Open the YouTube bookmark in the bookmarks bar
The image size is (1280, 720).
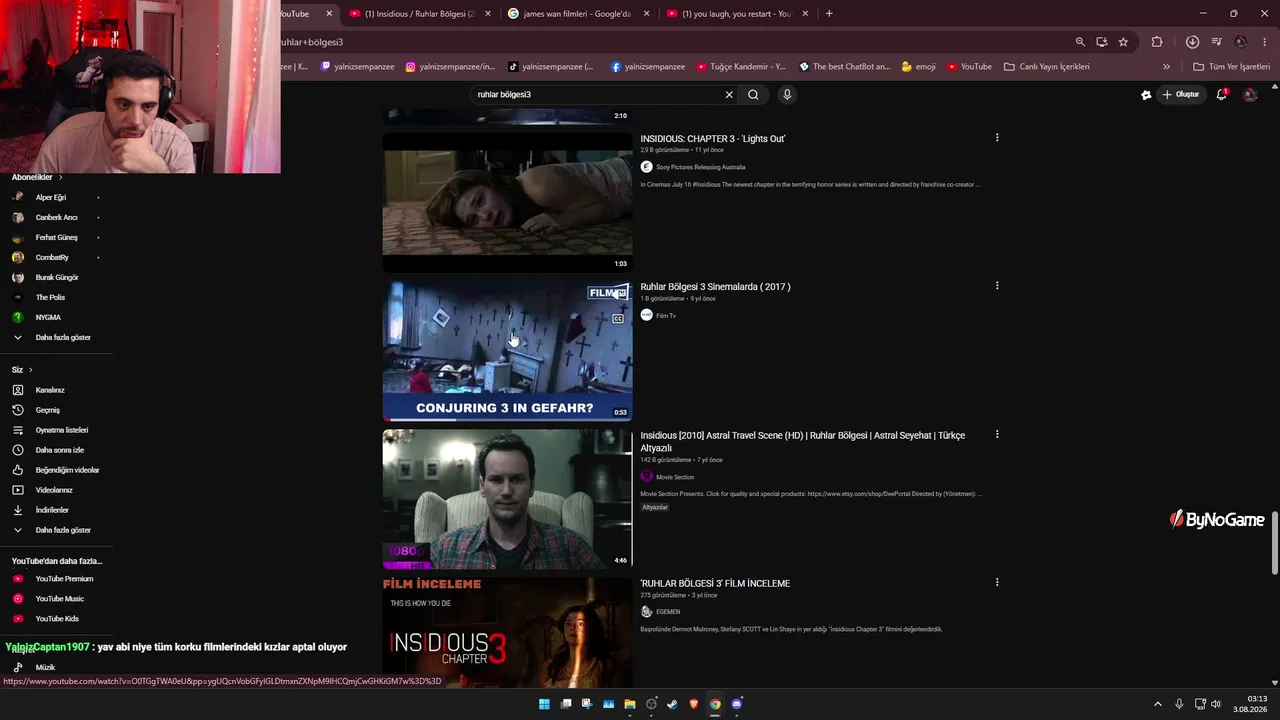[x=969, y=67]
